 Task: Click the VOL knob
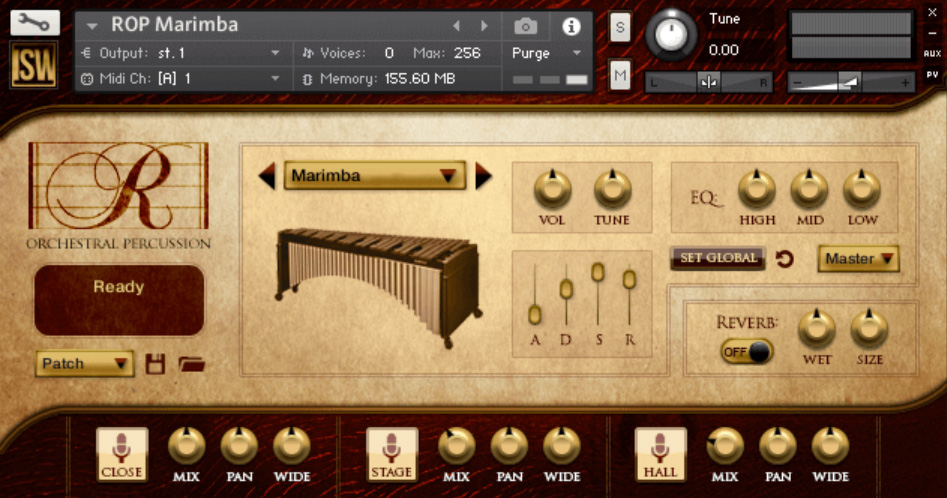tap(552, 189)
